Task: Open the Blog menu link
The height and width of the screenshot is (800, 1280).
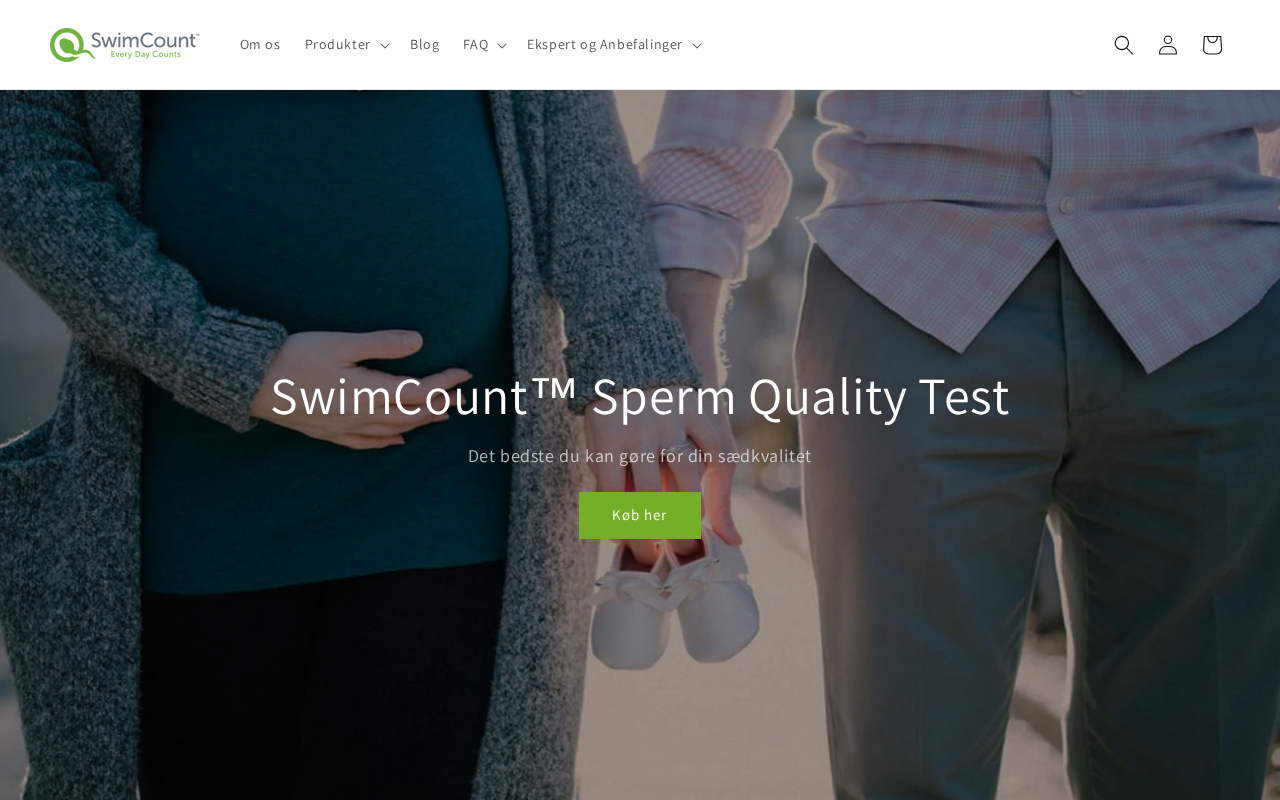Action: [425, 45]
